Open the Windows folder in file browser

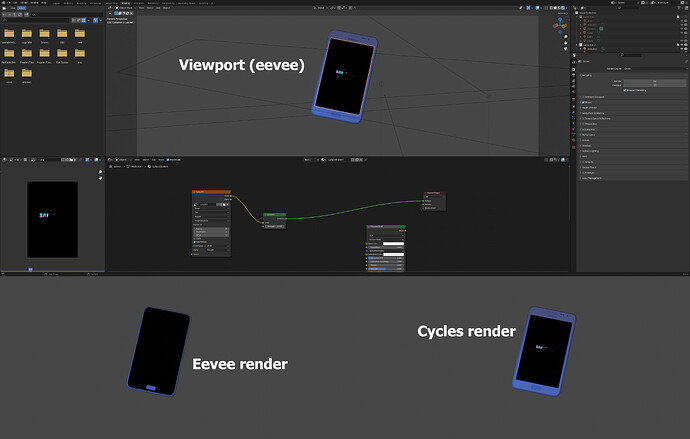[27, 75]
